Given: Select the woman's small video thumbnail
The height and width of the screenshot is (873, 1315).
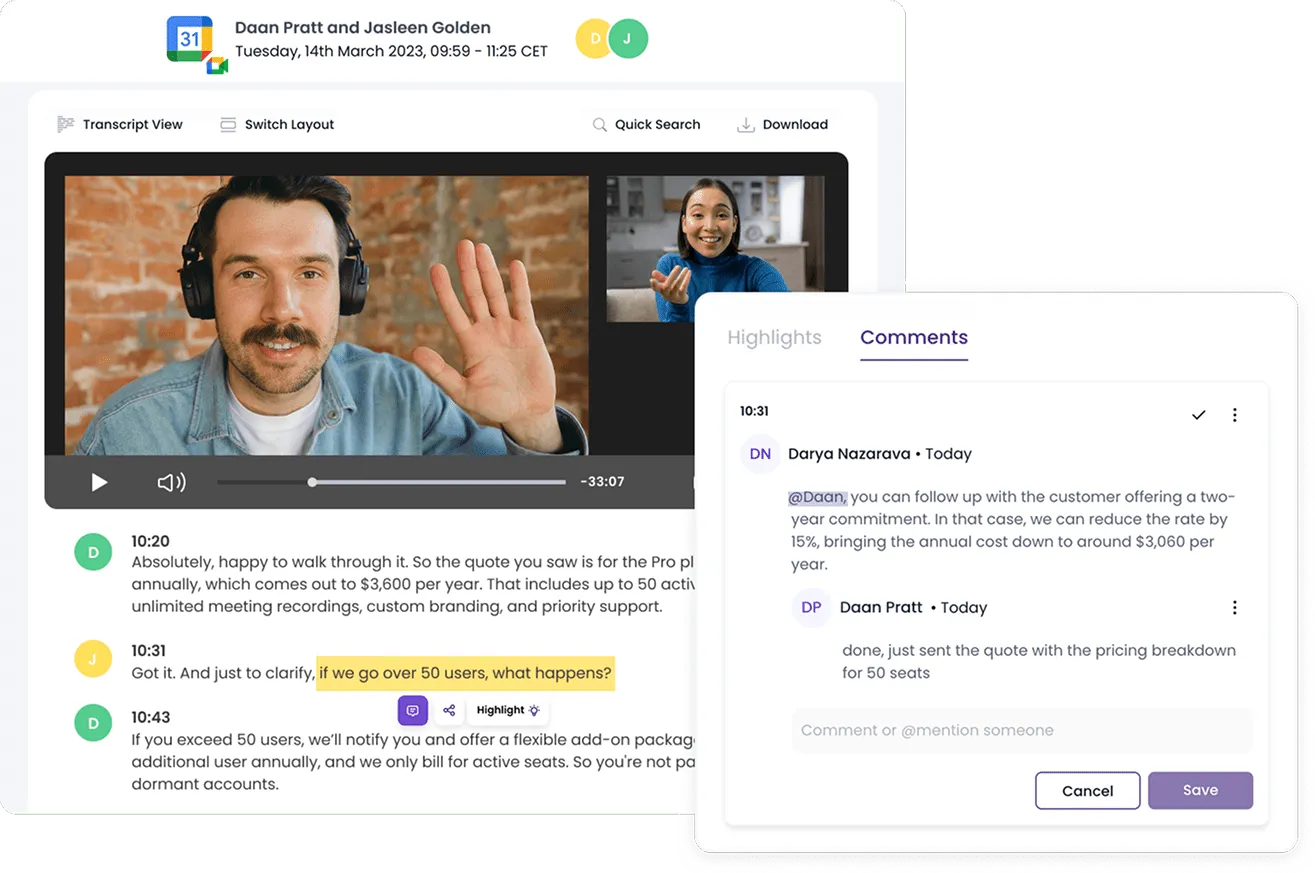Looking at the screenshot, I should [715, 249].
